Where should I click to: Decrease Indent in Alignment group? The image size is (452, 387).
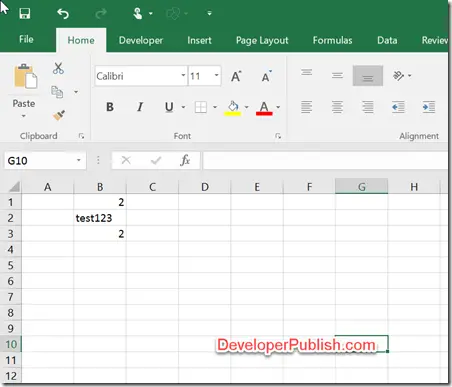pyautogui.click(x=398, y=107)
